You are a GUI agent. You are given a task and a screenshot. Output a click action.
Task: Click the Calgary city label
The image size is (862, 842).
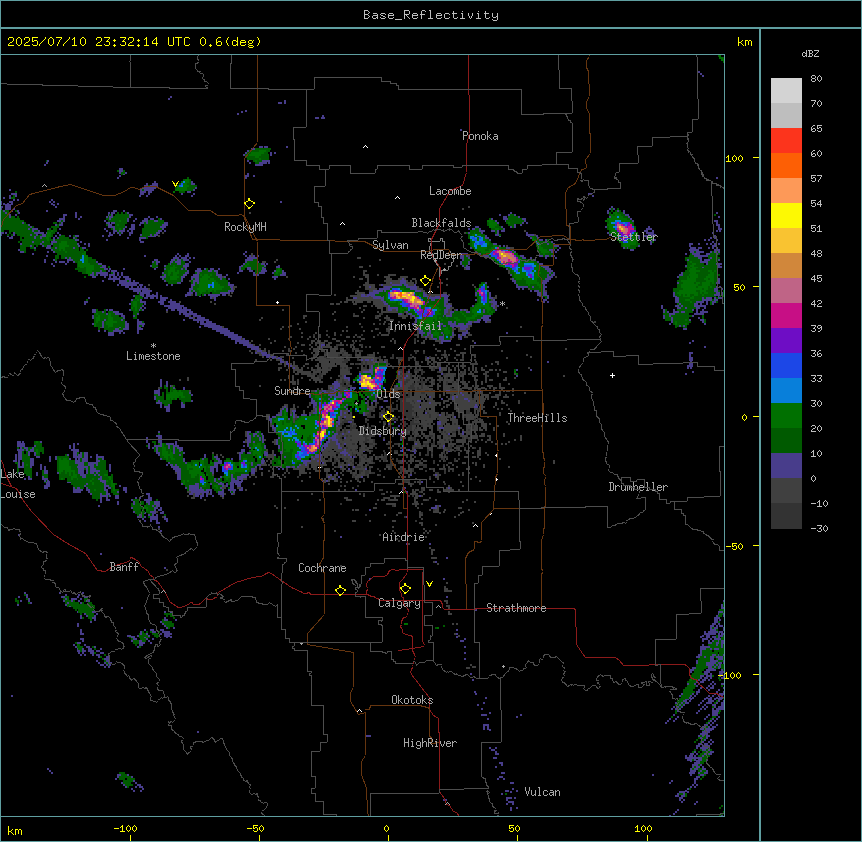click(x=399, y=603)
